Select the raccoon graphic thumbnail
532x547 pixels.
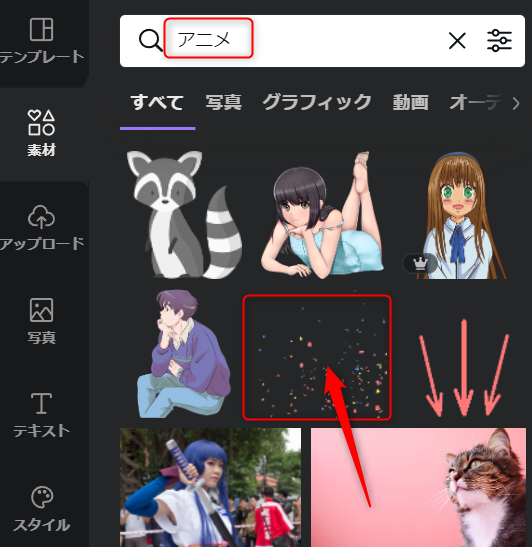pos(184,215)
